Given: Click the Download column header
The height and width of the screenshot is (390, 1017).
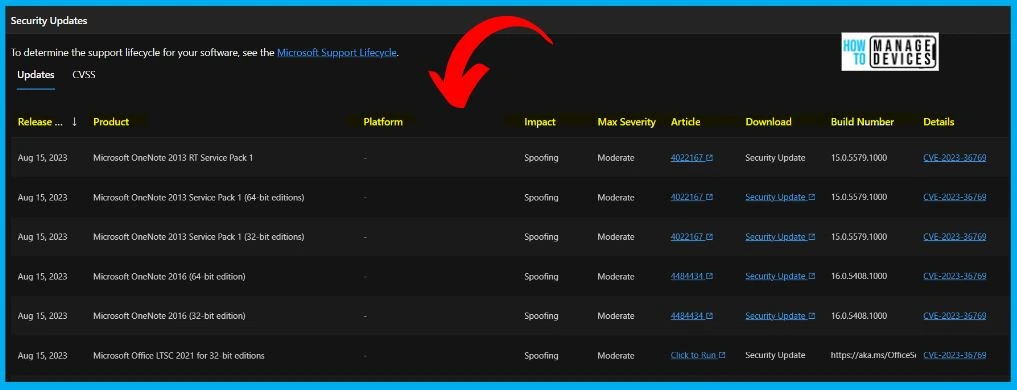Looking at the screenshot, I should pos(769,121).
